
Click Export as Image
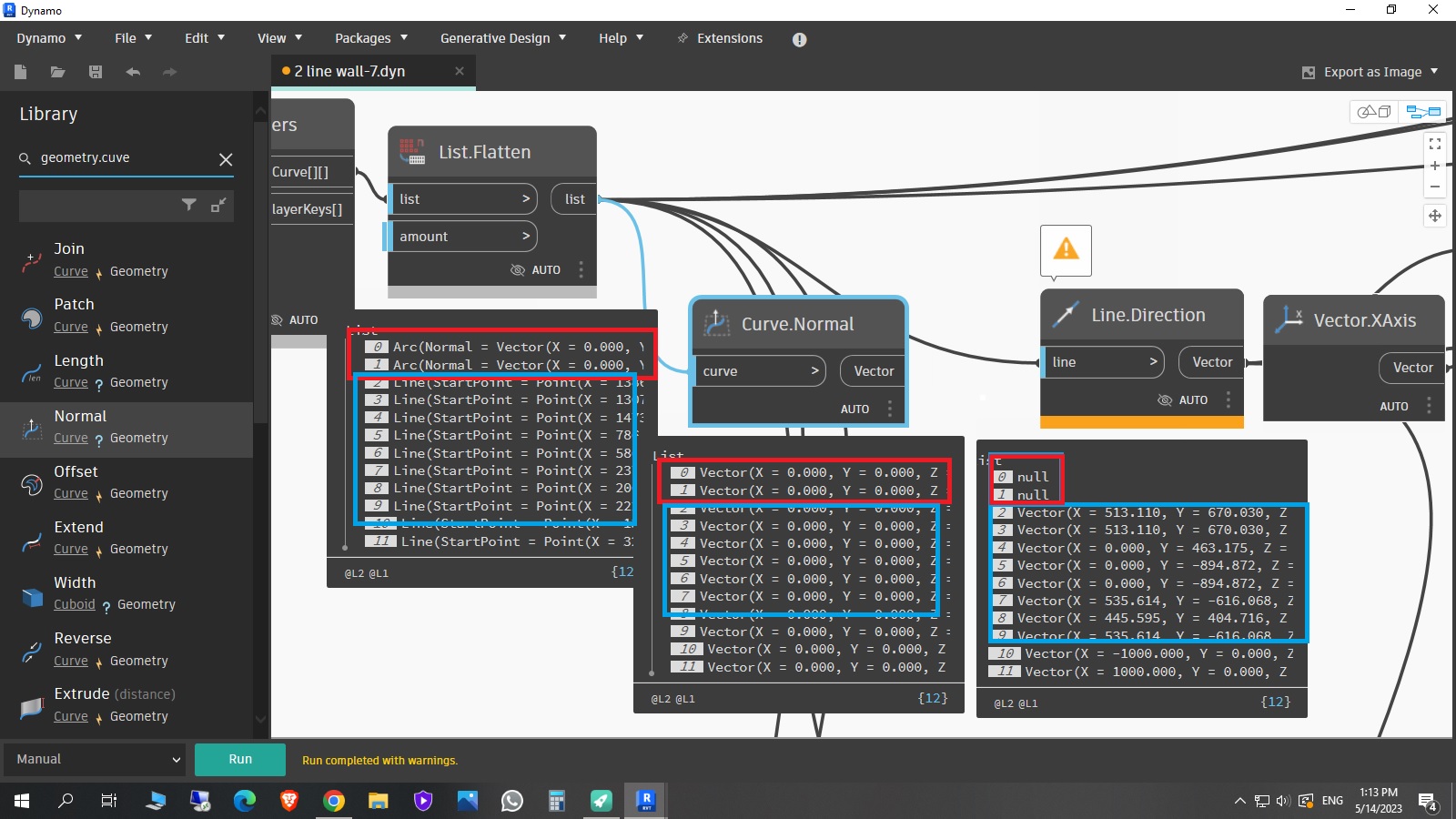click(x=1372, y=72)
